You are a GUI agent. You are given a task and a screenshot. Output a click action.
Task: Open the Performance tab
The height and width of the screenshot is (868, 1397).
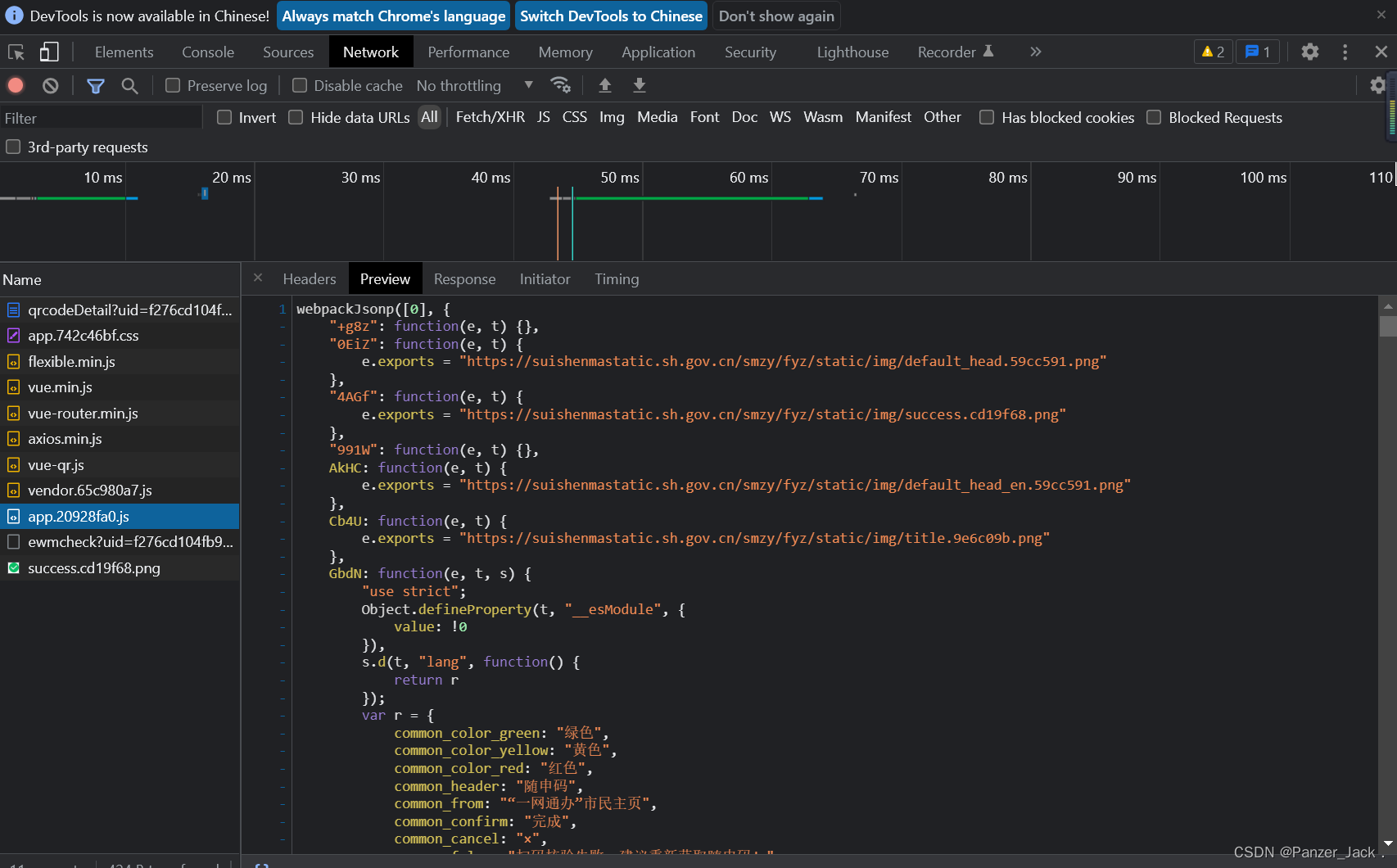coord(468,52)
